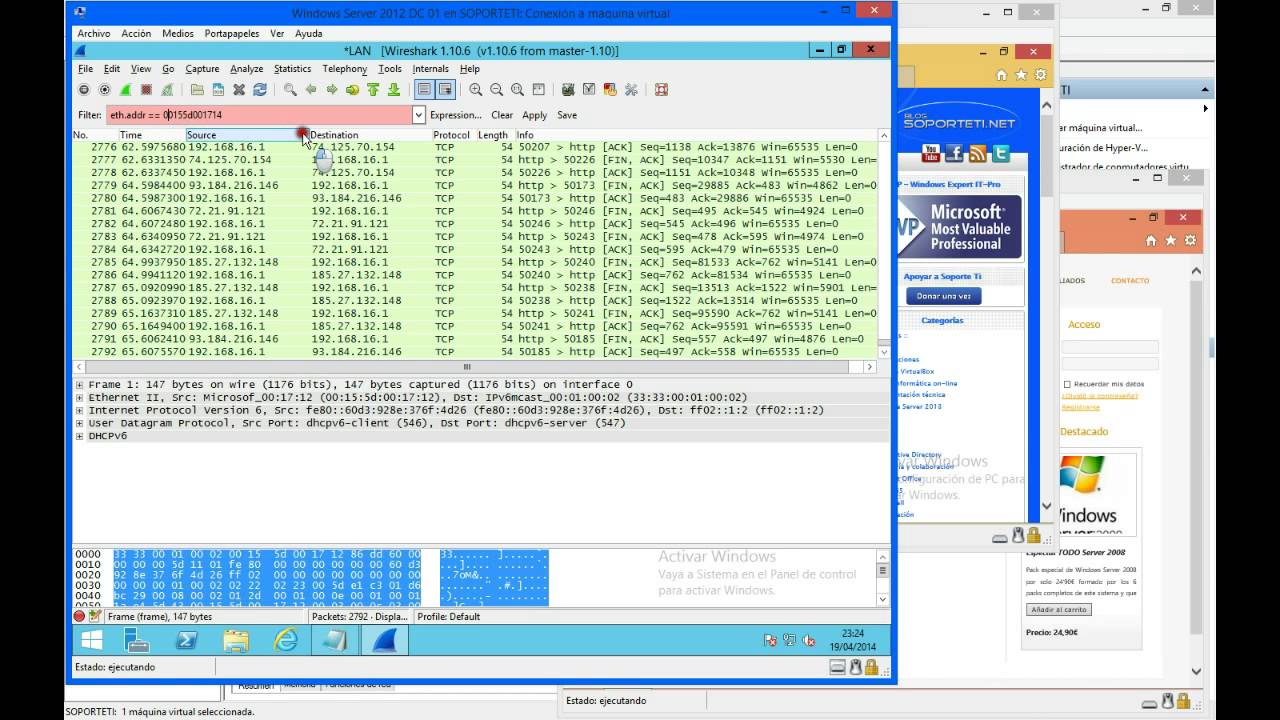Zoom out packet list text
The width and height of the screenshot is (1280, 720).
tap(497, 89)
